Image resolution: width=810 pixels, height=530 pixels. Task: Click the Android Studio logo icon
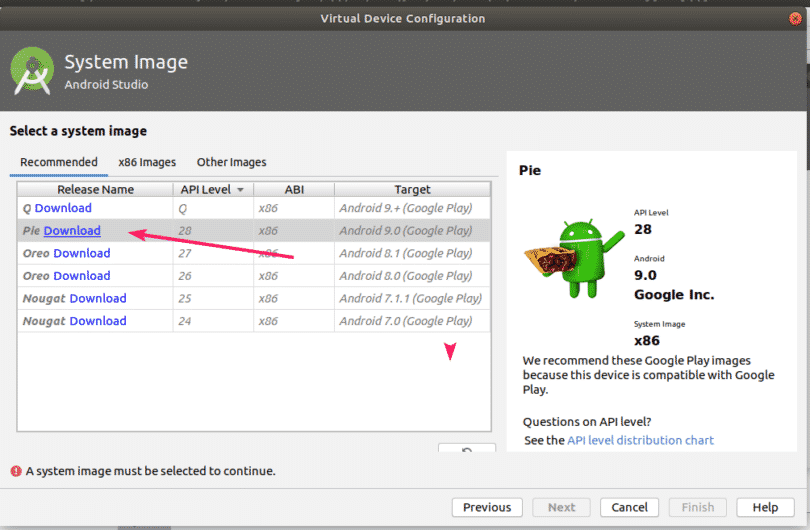pyautogui.click(x=32, y=71)
